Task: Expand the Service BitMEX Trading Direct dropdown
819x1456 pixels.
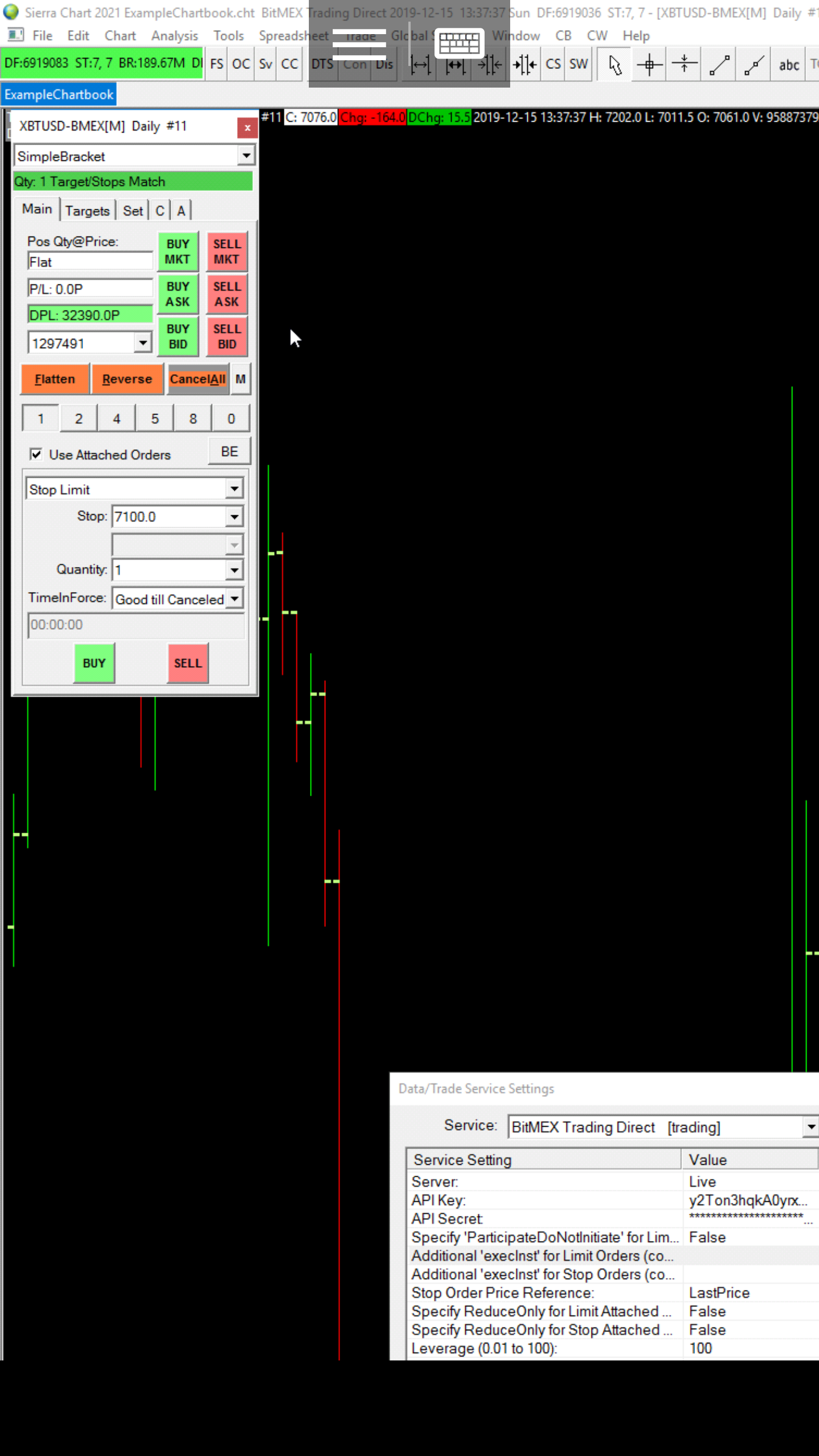Action: (x=810, y=1127)
